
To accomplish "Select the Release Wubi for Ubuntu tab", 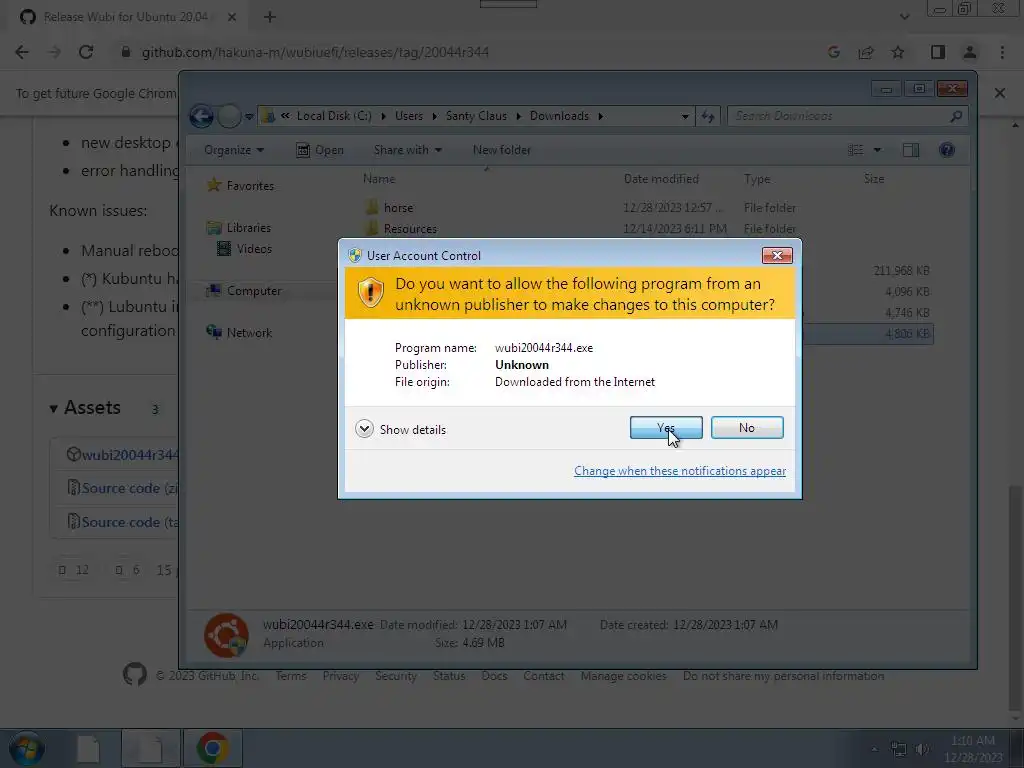I will (x=125, y=17).
